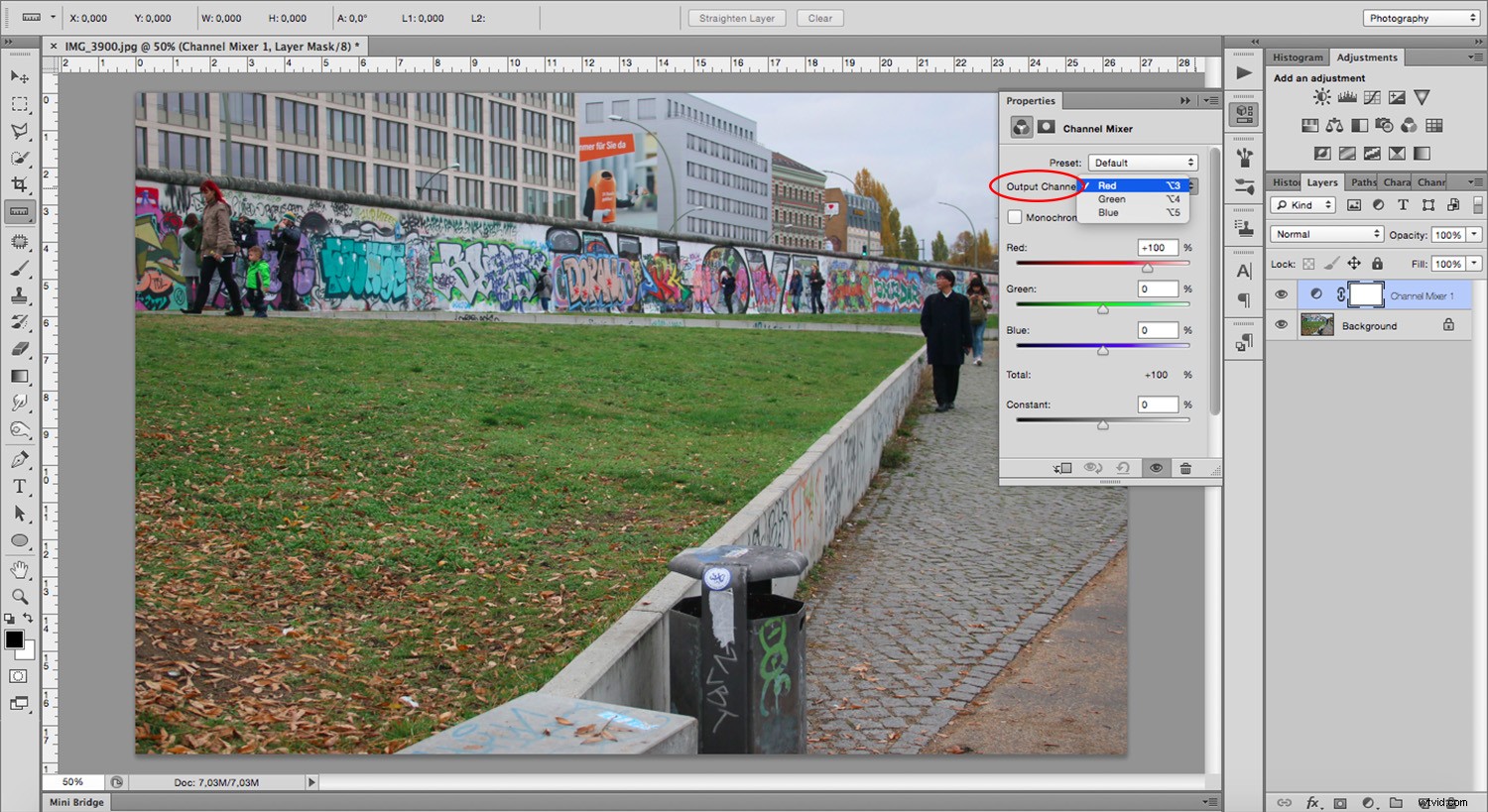This screenshot has width=1488, height=812.
Task: Open the layer blend mode dropdown
Action: (1325, 233)
